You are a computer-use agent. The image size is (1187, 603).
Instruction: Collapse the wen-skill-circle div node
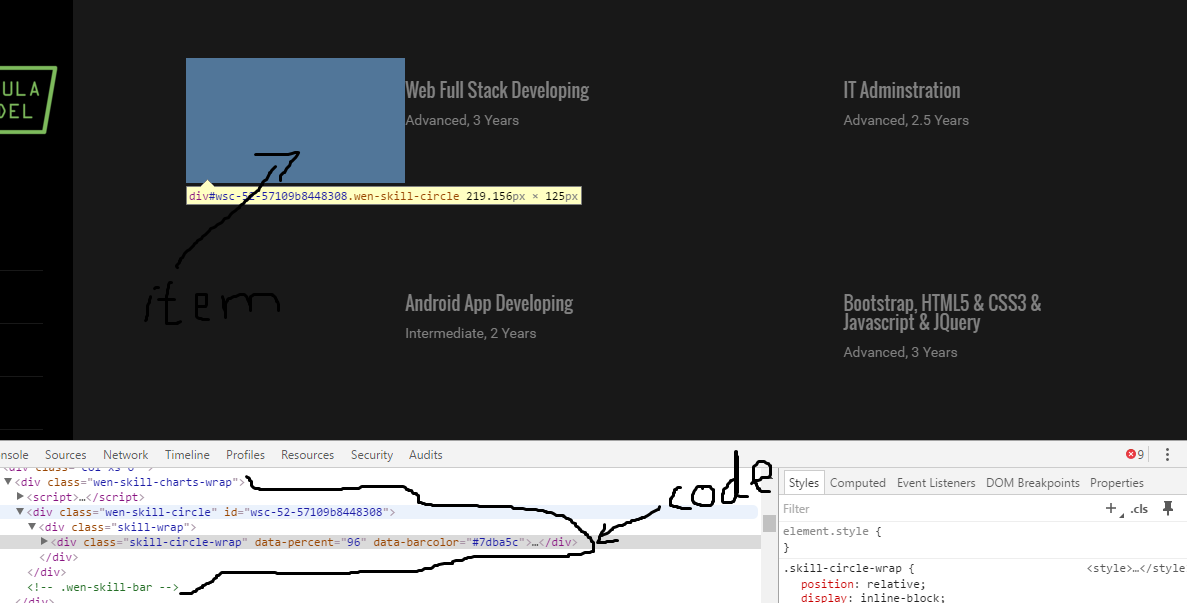point(20,512)
